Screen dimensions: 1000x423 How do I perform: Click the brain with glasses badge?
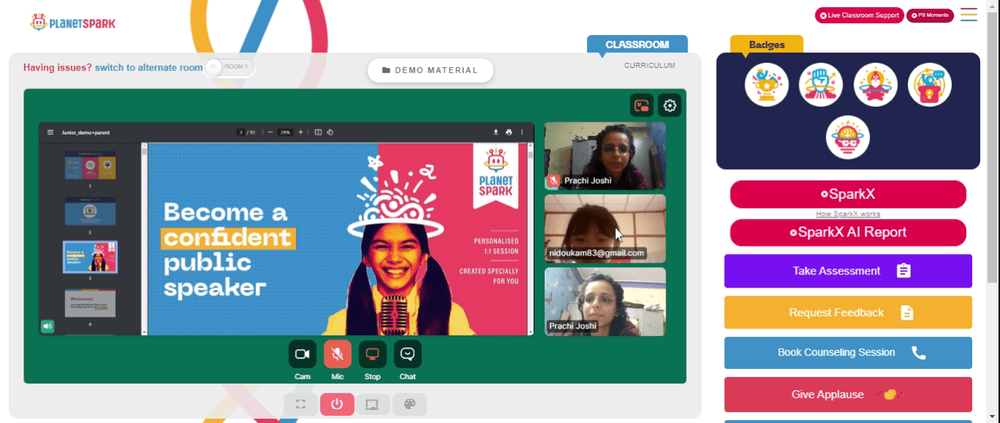coord(848,137)
